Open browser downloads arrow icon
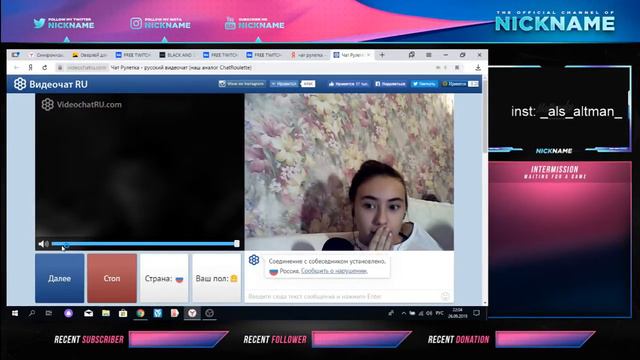The width and height of the screenshot is (640, 360). click(478, 67)
